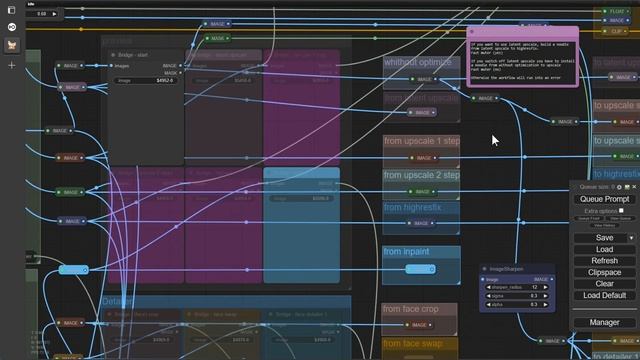
Task: Decrease sharpen_radius with left arrow
Action: (489, 287)
